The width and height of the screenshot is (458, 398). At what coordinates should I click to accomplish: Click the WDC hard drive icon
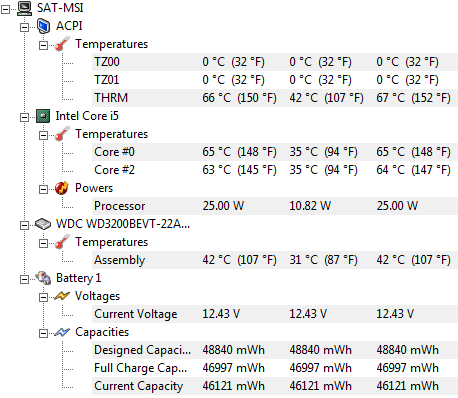pyautogui.click(x=43, y=224)
